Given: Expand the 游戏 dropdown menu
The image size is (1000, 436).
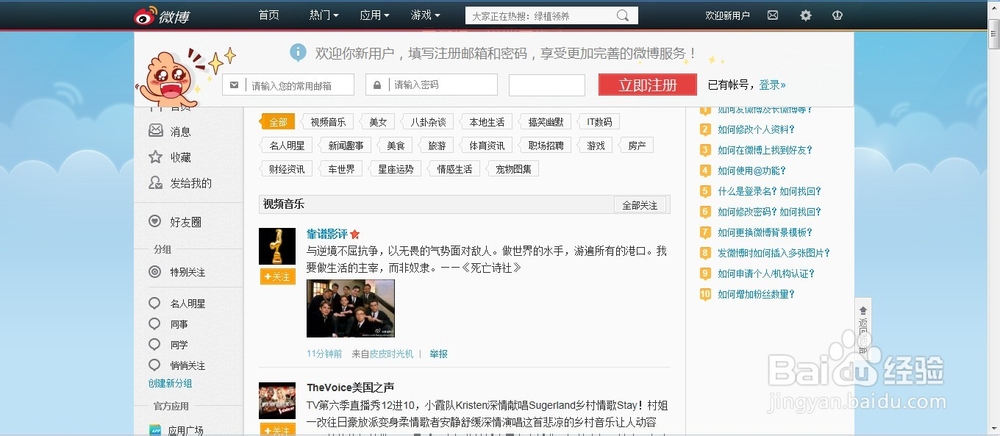Looking at the screenshot, I should coord(425,15).
